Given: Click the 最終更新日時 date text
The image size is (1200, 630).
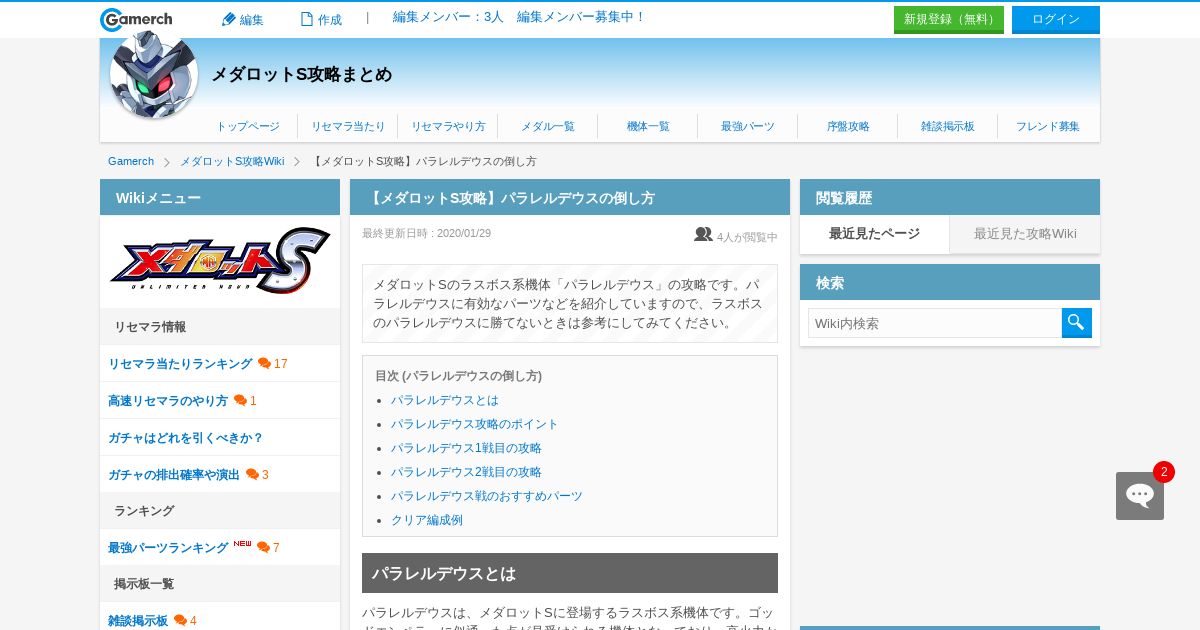Looking at the screenshot, I should (x=426, y=233).
